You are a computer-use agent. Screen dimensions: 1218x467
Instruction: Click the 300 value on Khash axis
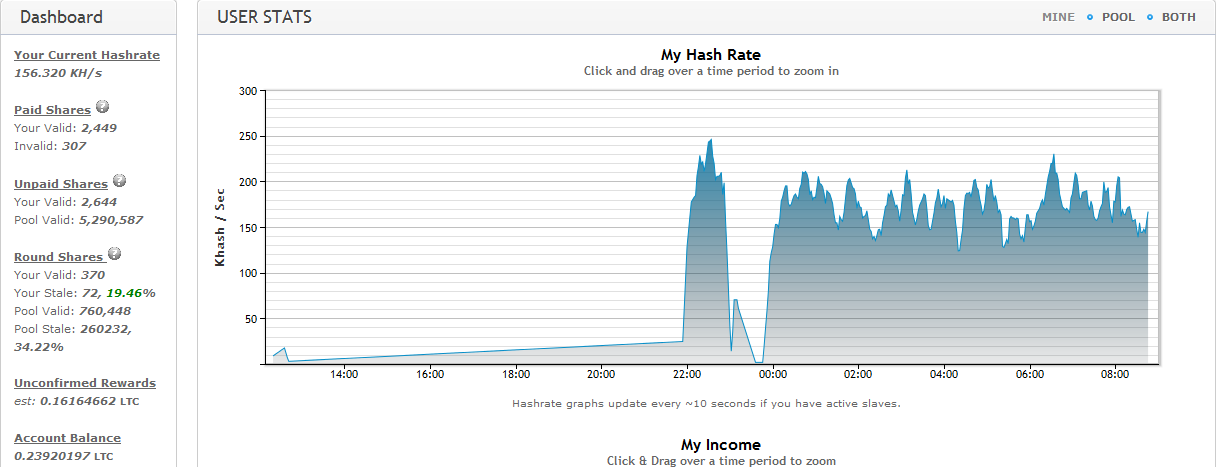coord(248,91)
